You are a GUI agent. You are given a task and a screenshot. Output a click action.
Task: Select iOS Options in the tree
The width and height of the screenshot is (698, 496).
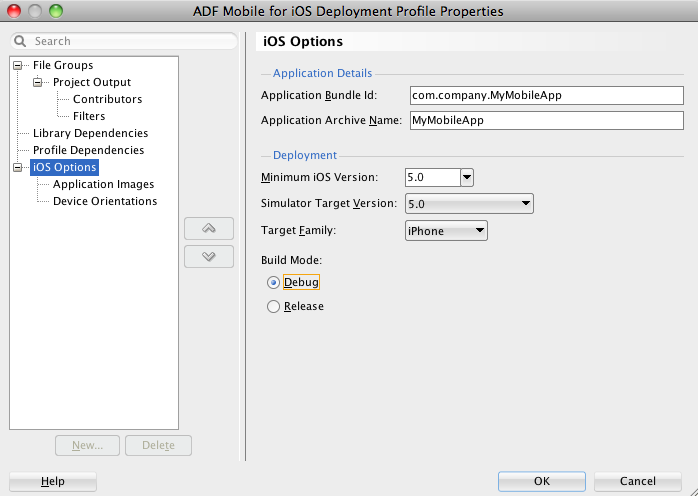click(x=65, y=167)
